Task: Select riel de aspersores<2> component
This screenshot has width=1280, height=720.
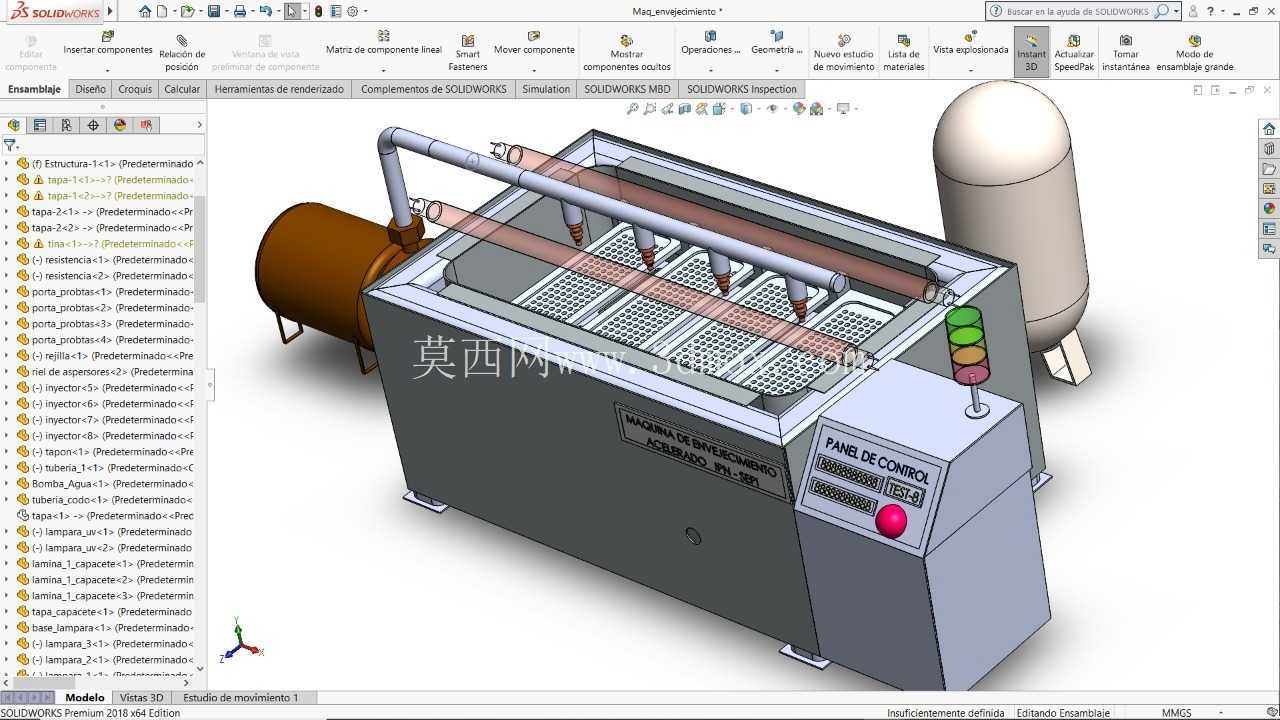Action: point(112,371)
